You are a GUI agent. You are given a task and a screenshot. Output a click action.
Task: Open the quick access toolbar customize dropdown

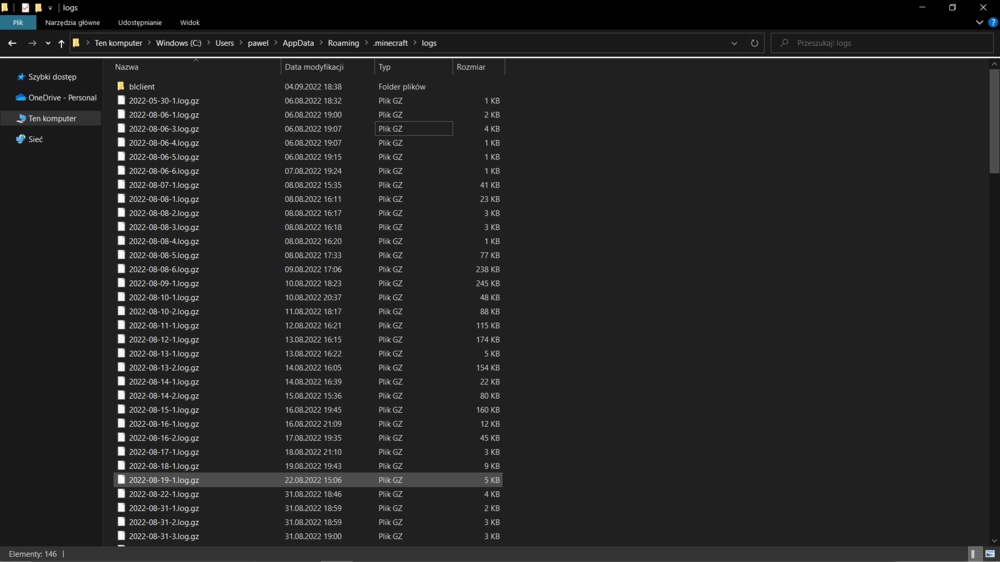click(50, 8)
